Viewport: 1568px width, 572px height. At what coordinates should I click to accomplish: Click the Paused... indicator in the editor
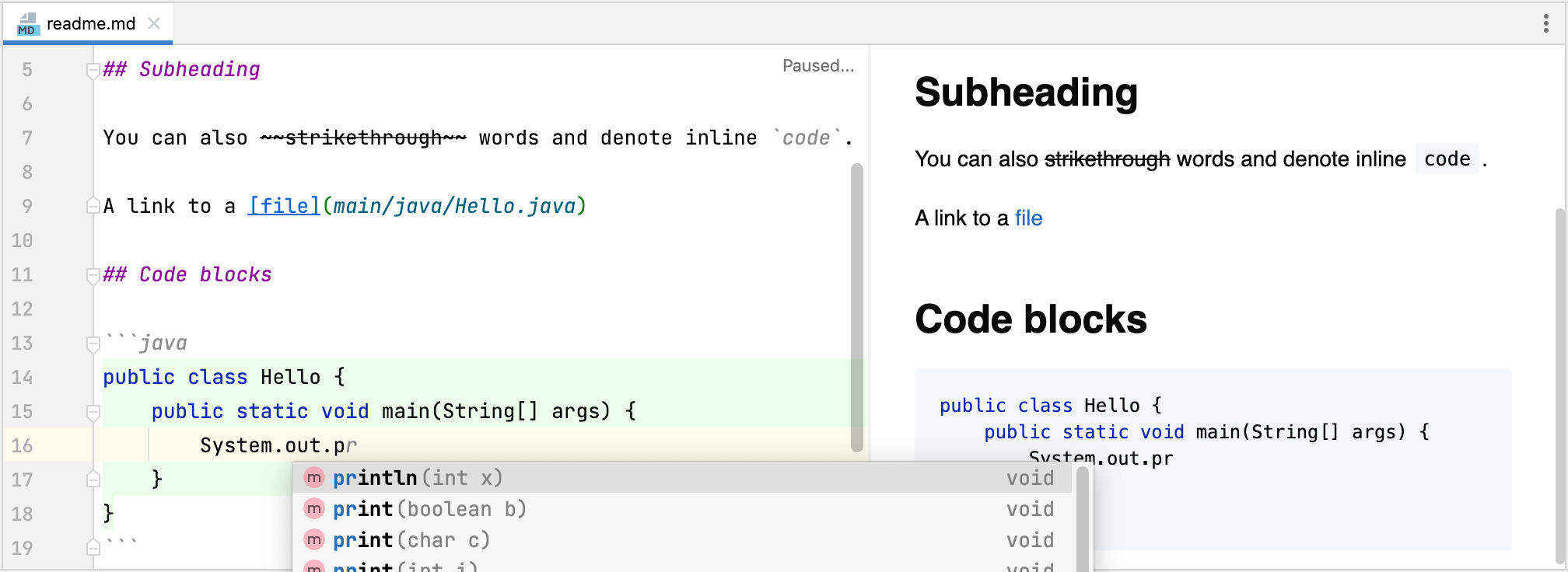tap(818, 66)
